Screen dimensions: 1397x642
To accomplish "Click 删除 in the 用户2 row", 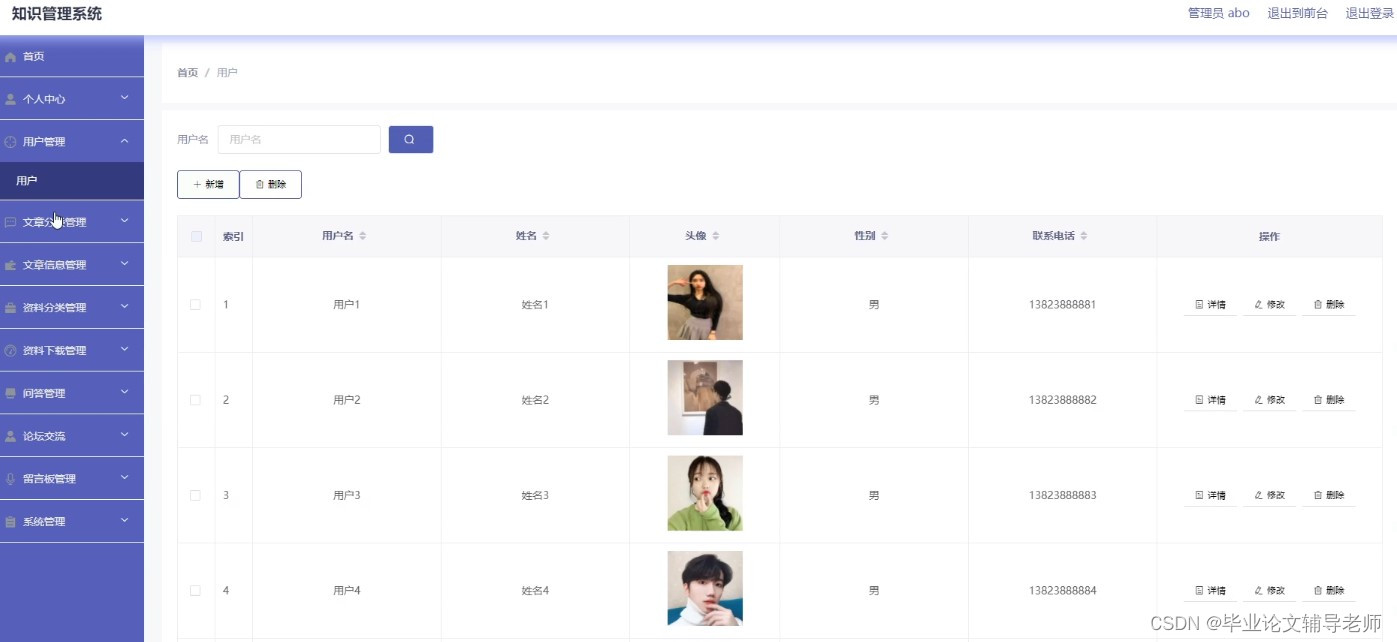I will coord(1328,400).
